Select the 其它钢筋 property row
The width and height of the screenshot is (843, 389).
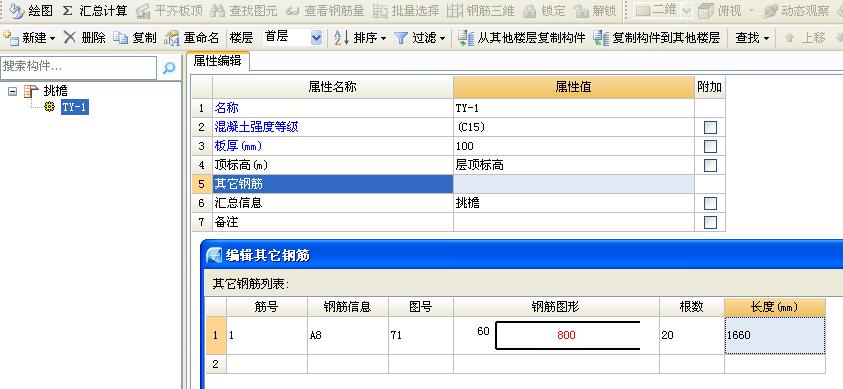point(333,184)
